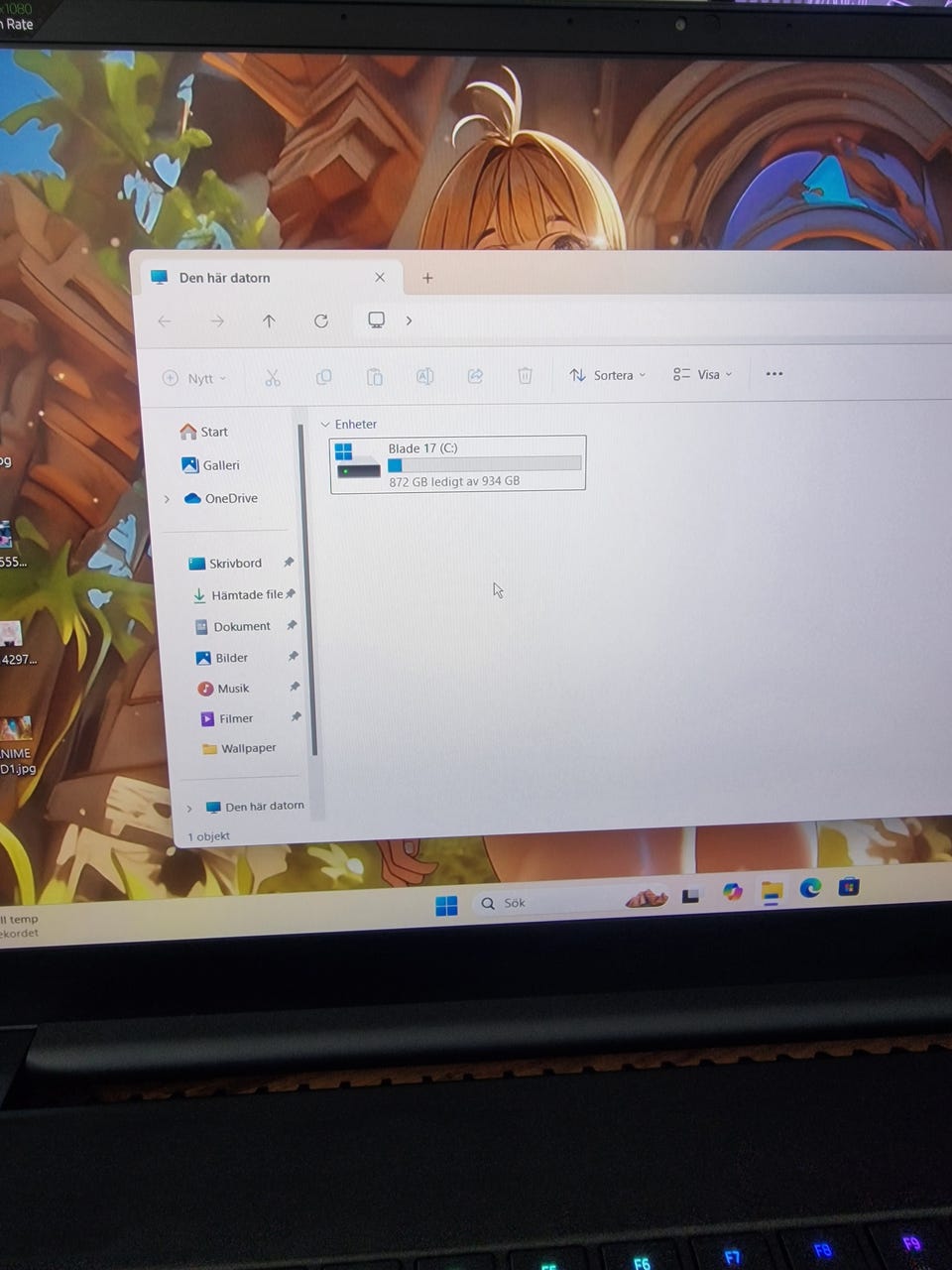Click the Share icon in toolbar

[x=475, y=376]
